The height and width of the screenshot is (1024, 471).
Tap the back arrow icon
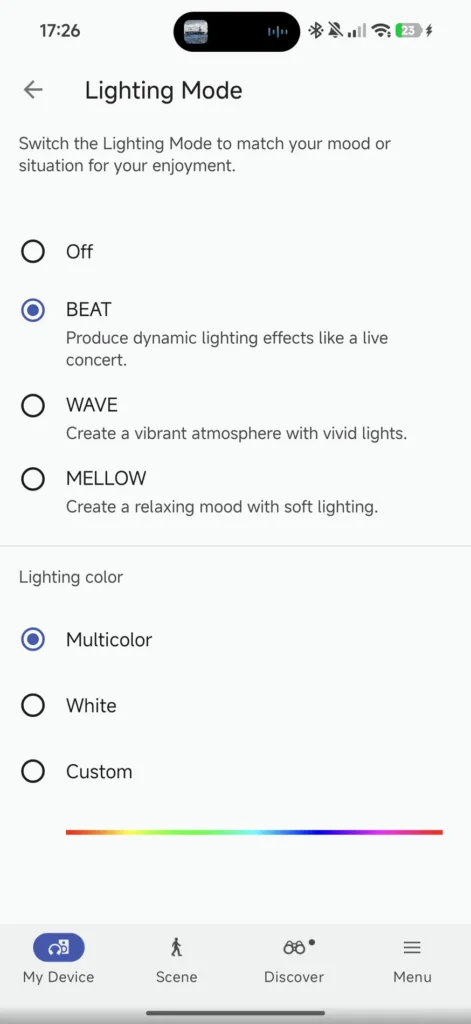pyautogui.click(x=33, y=90)
